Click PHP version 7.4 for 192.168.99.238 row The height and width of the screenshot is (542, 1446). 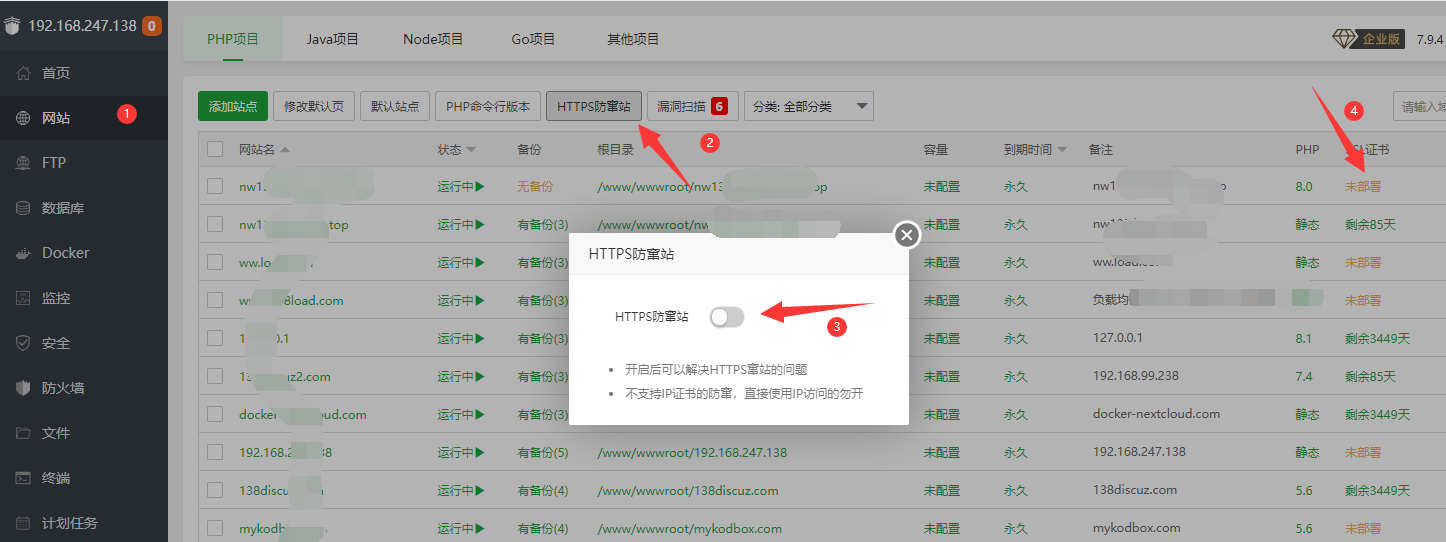point(1304,376)
